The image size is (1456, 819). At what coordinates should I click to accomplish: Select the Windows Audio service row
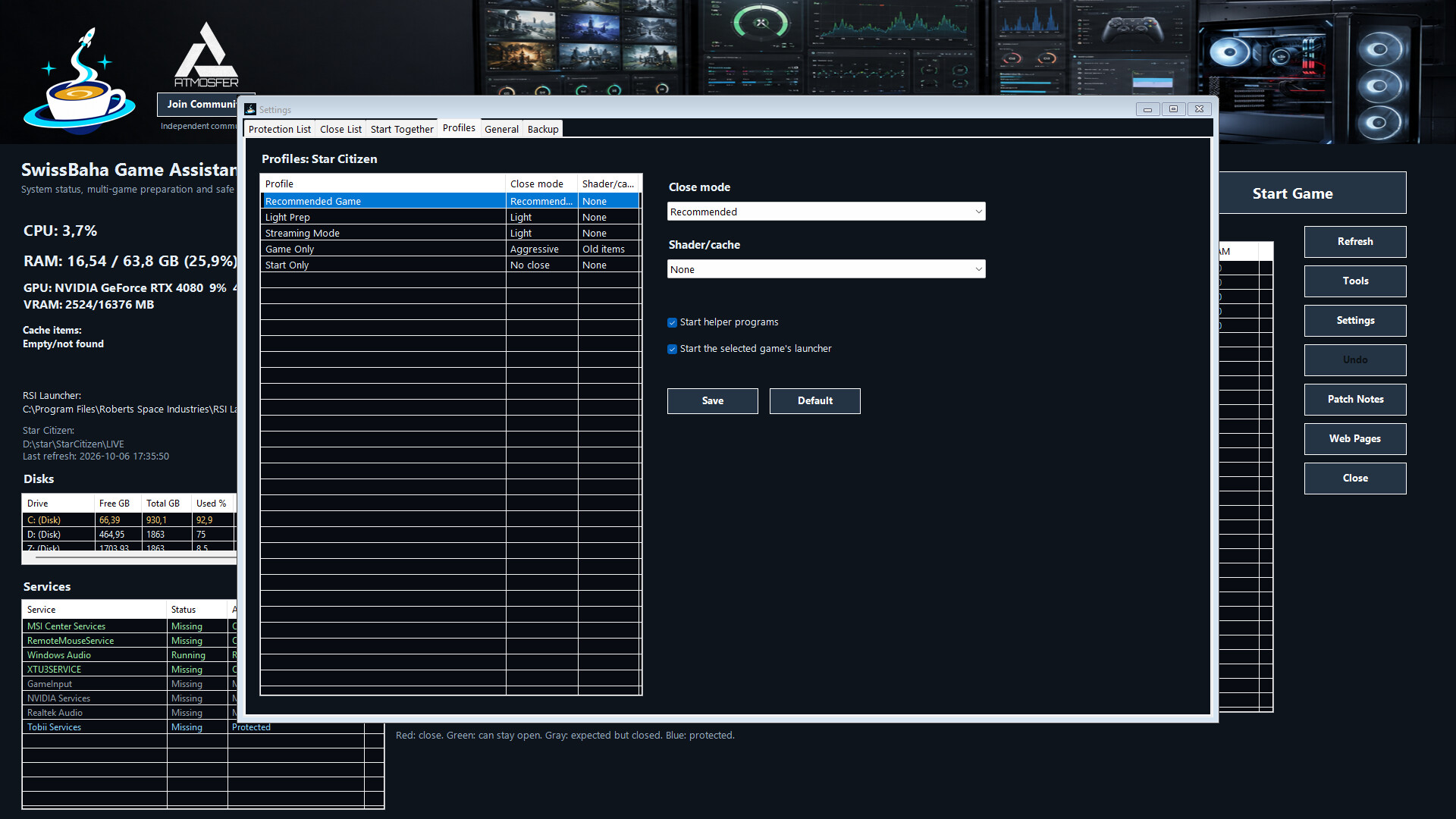point(129,655)
